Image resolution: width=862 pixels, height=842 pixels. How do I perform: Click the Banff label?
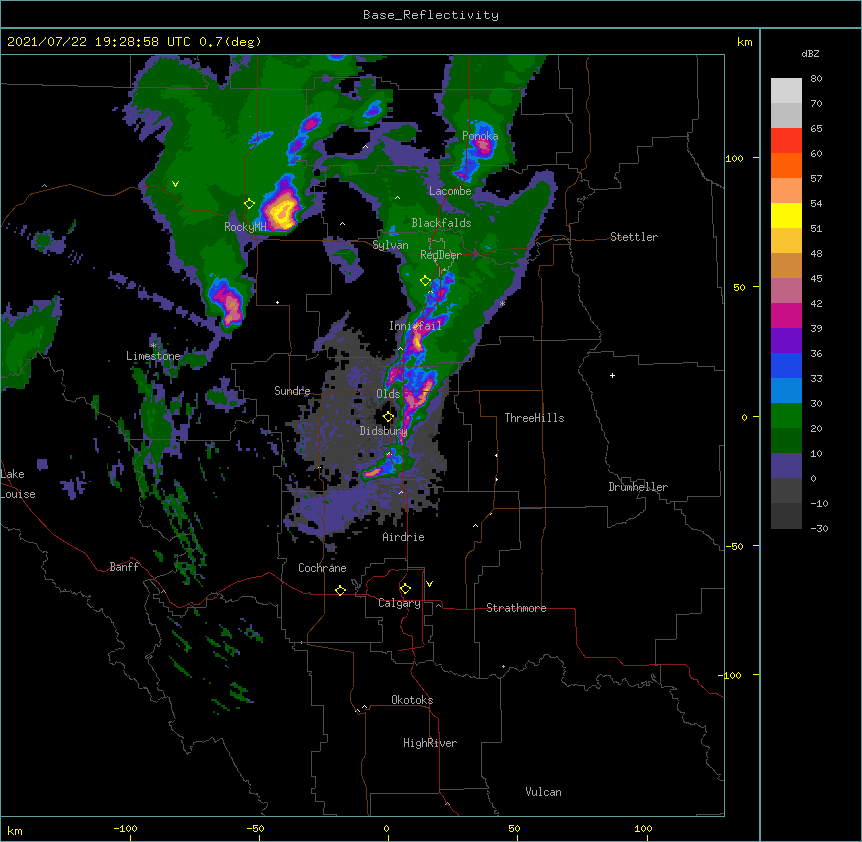coord(124,567)
